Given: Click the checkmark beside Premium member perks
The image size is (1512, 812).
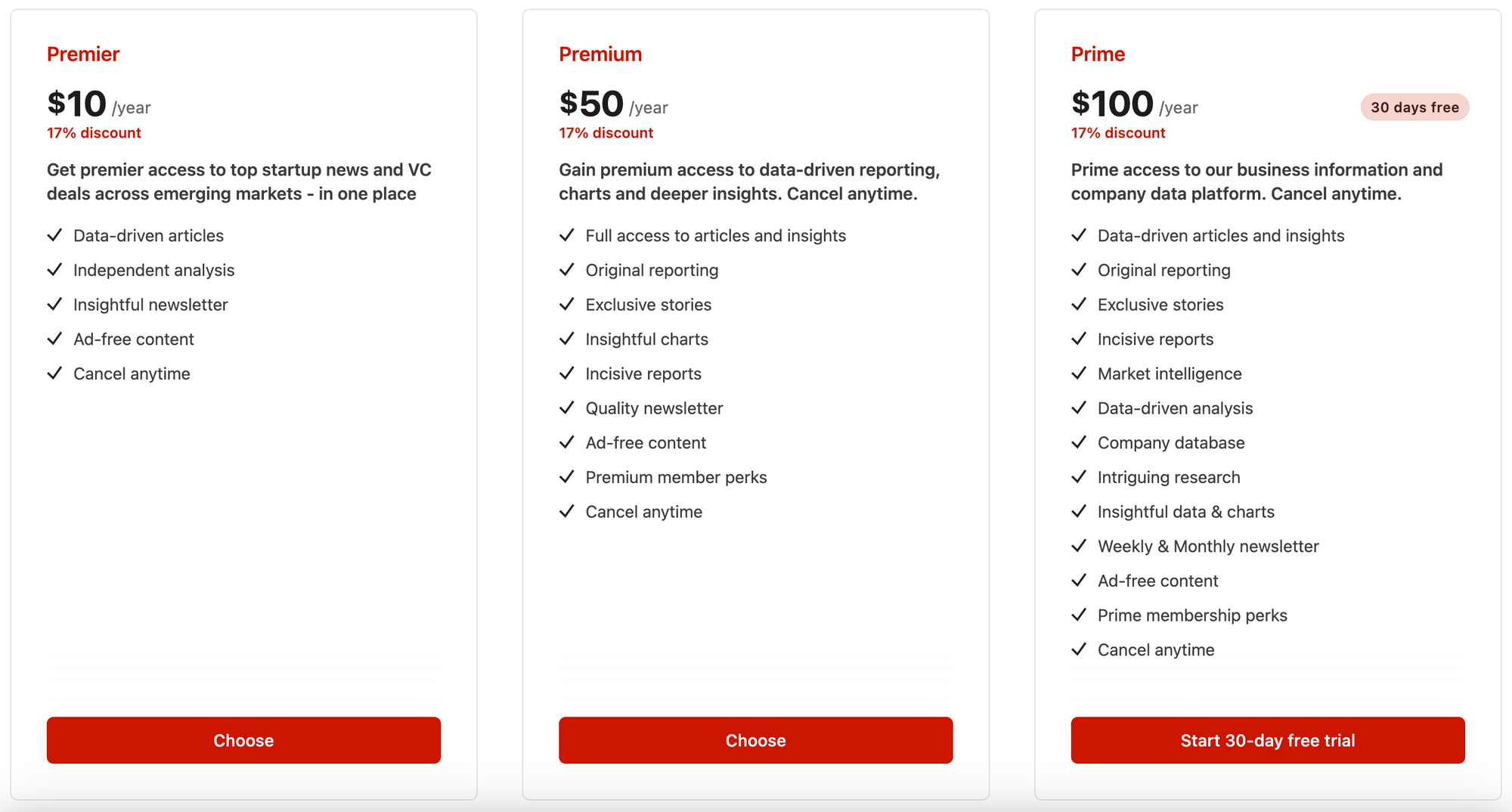Looking at the screenshot, I should tap(566, 477).
